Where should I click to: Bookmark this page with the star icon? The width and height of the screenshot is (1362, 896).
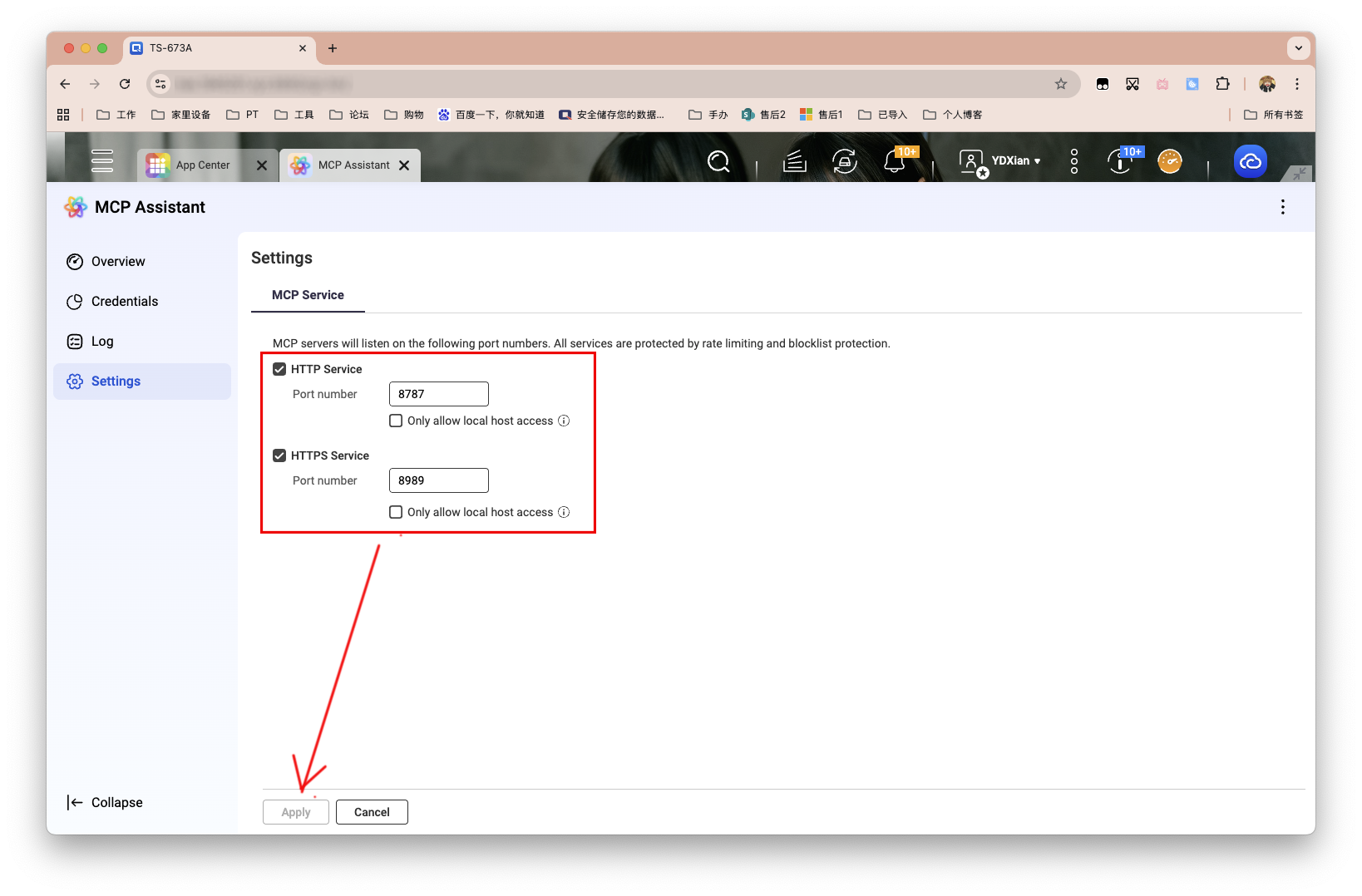pyautogui.click(x=1061, y=84)
